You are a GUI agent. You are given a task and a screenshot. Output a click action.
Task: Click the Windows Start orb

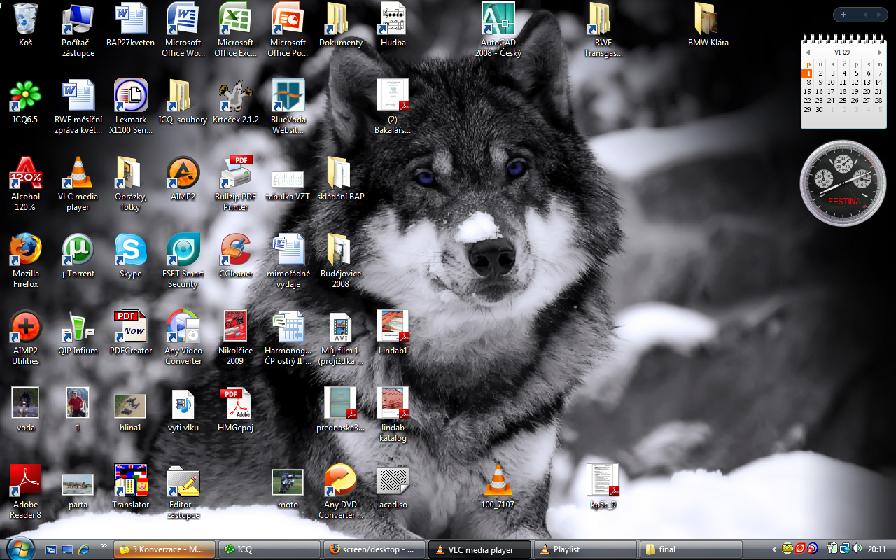tap(20, 548)
